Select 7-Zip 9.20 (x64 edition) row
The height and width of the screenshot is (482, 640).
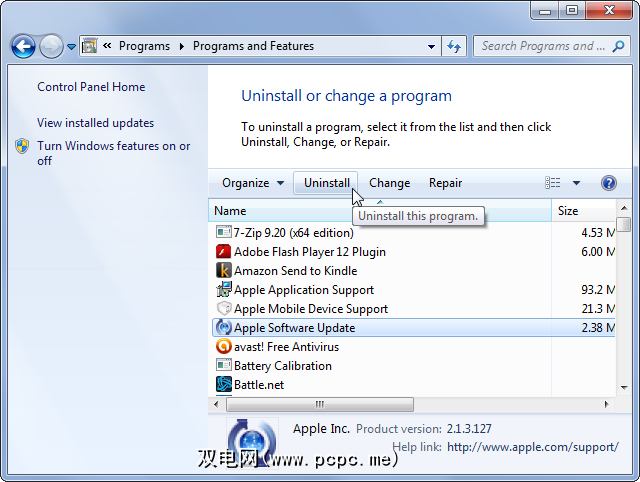413,233
